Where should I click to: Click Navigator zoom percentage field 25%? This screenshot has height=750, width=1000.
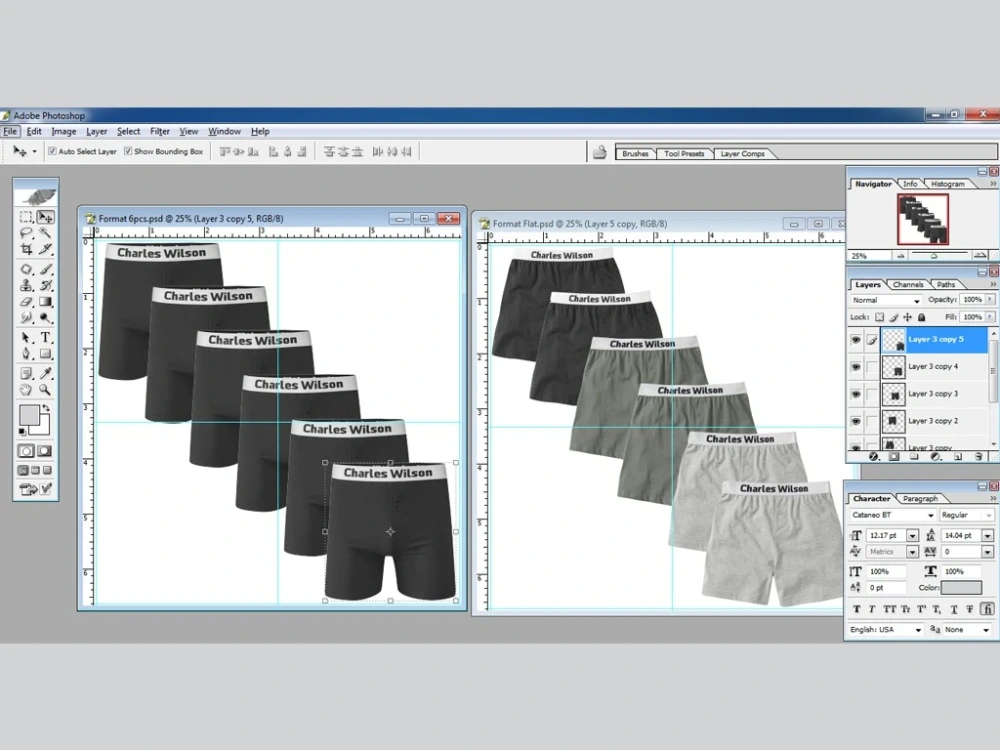pos(869,256)
